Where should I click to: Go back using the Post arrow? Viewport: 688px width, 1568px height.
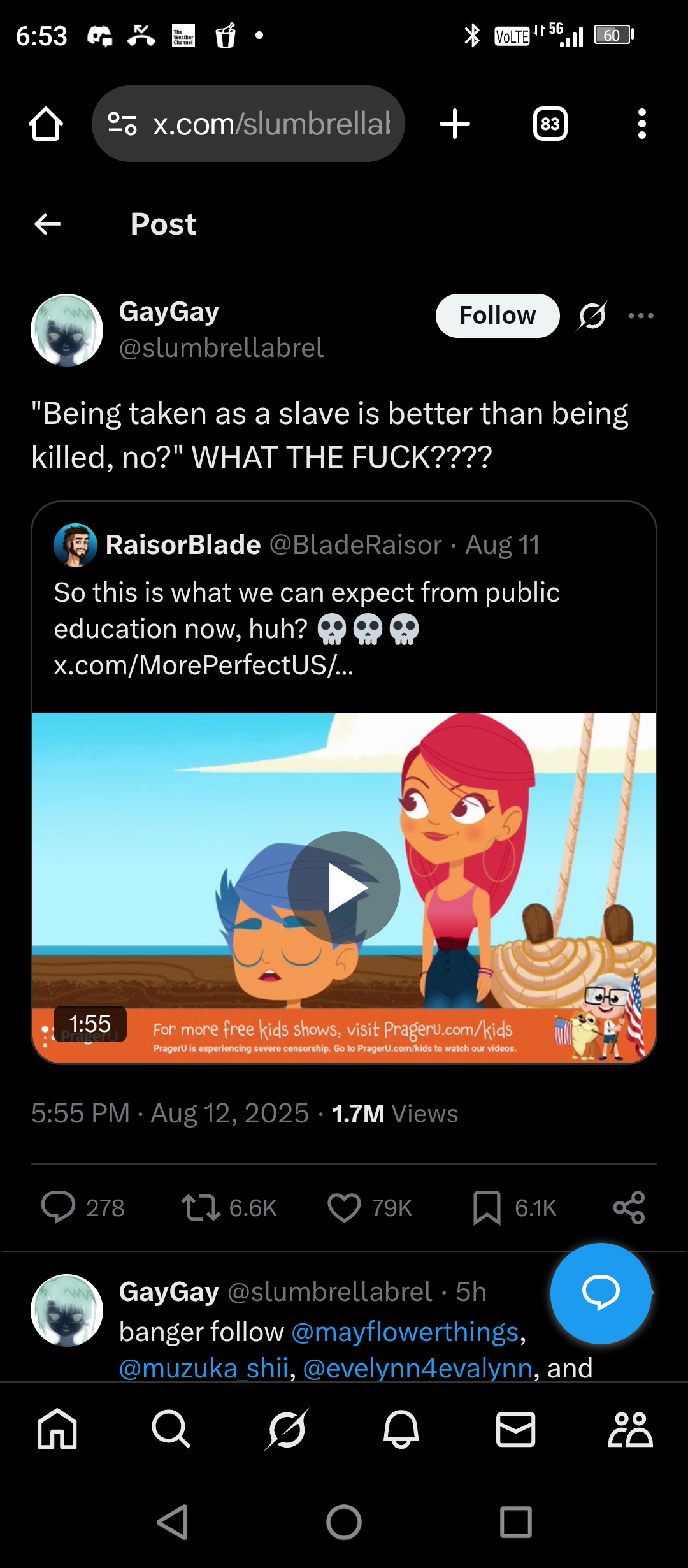coord(47,224)
